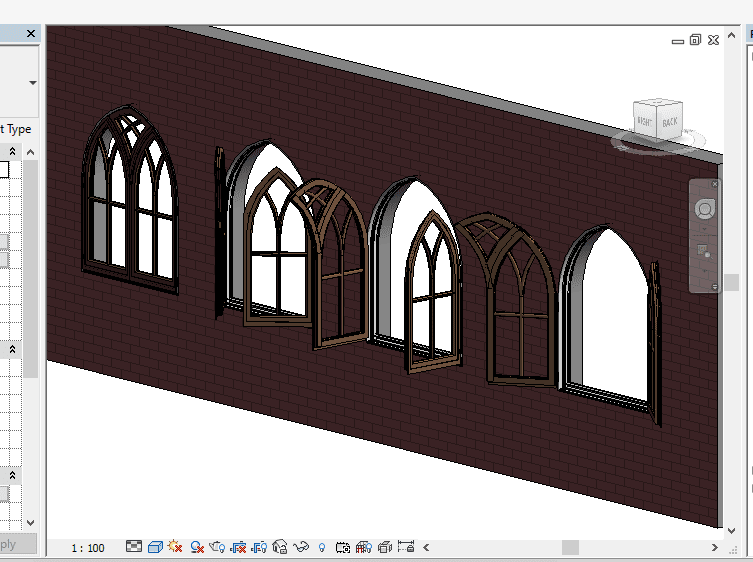The width and height of the screenshot is (753, 562).
Task: Click the Unlocked 3D View icon
Action: 280,547
